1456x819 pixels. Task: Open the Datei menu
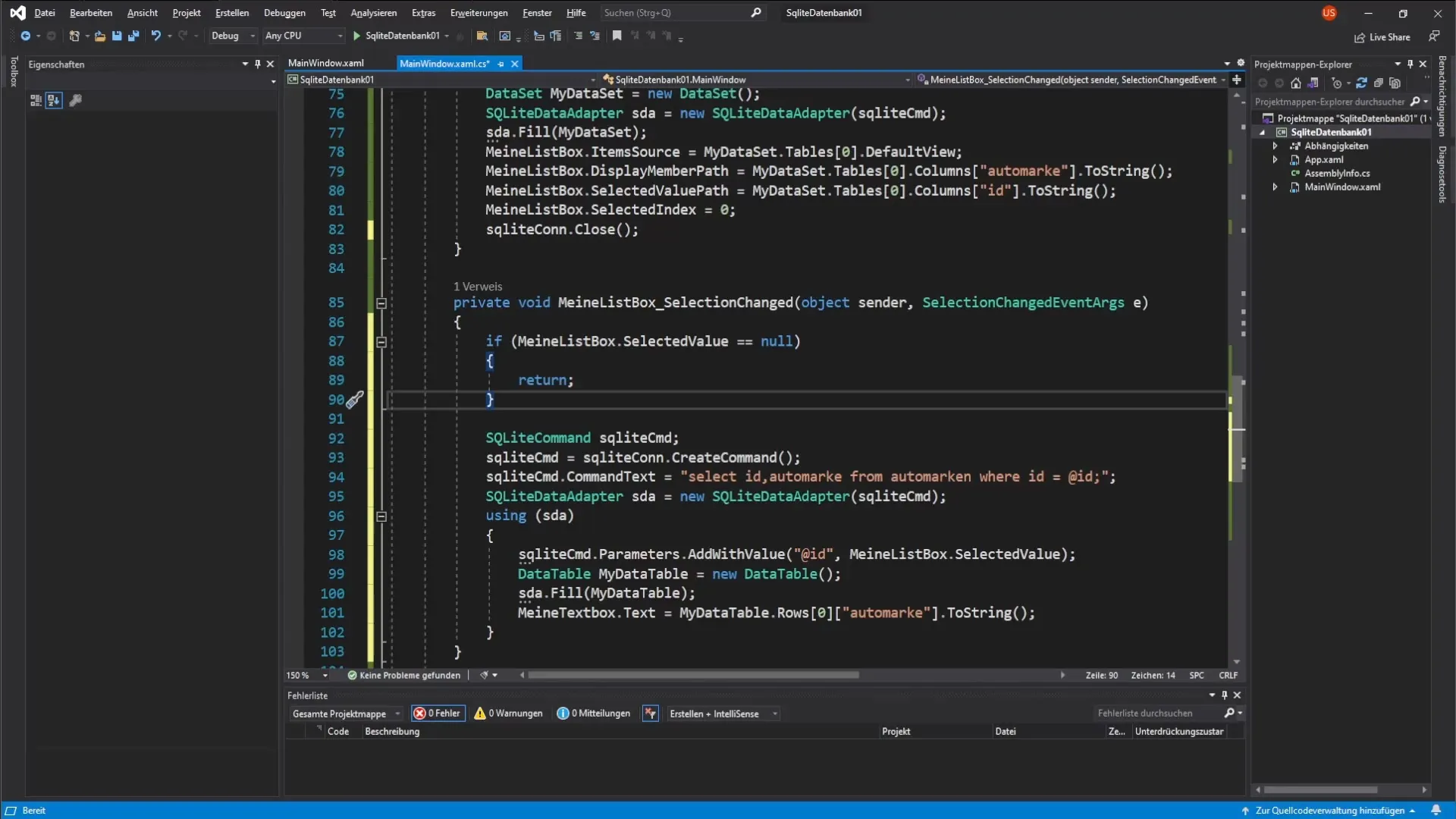click(x=45, y=13)
